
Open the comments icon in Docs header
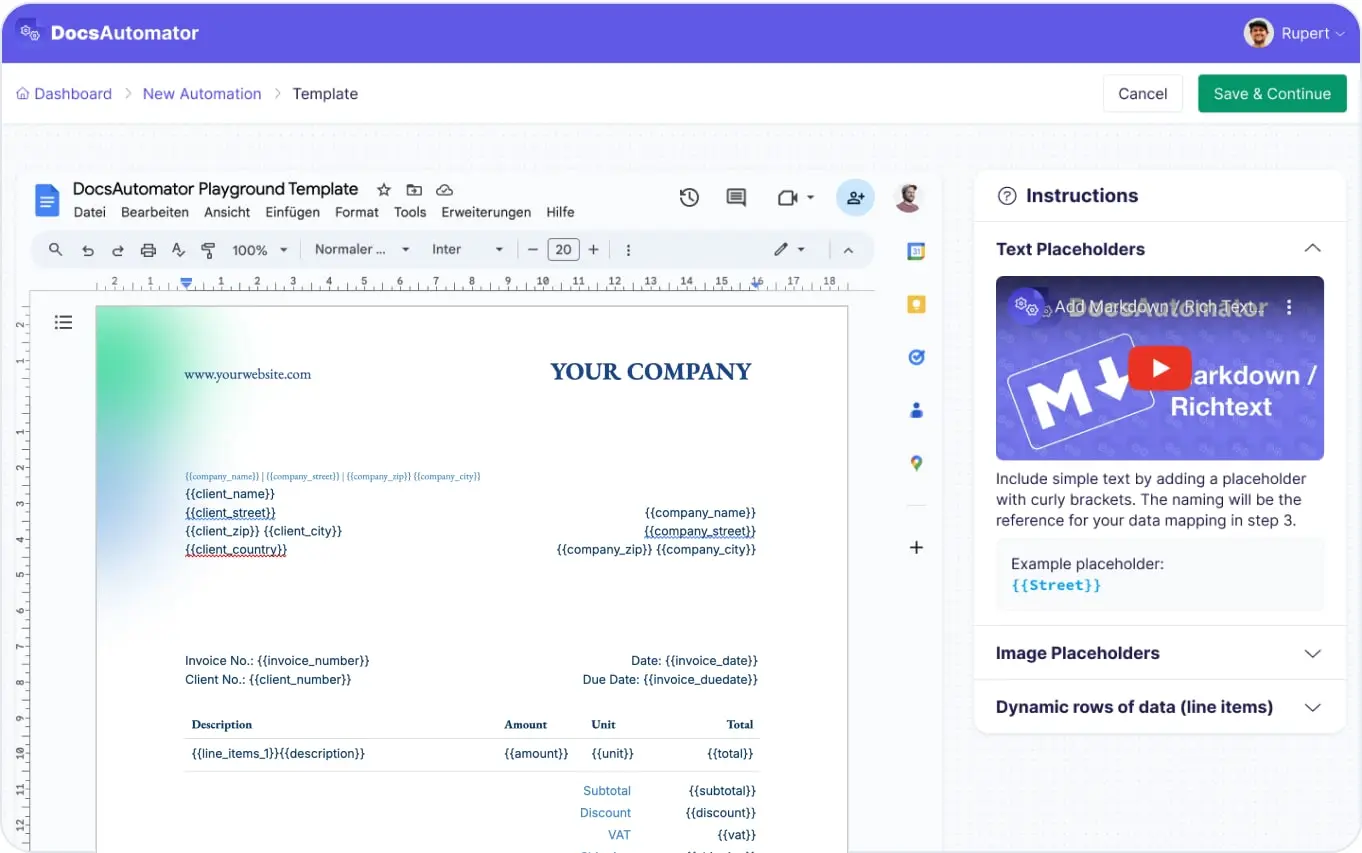pos(736,198)
